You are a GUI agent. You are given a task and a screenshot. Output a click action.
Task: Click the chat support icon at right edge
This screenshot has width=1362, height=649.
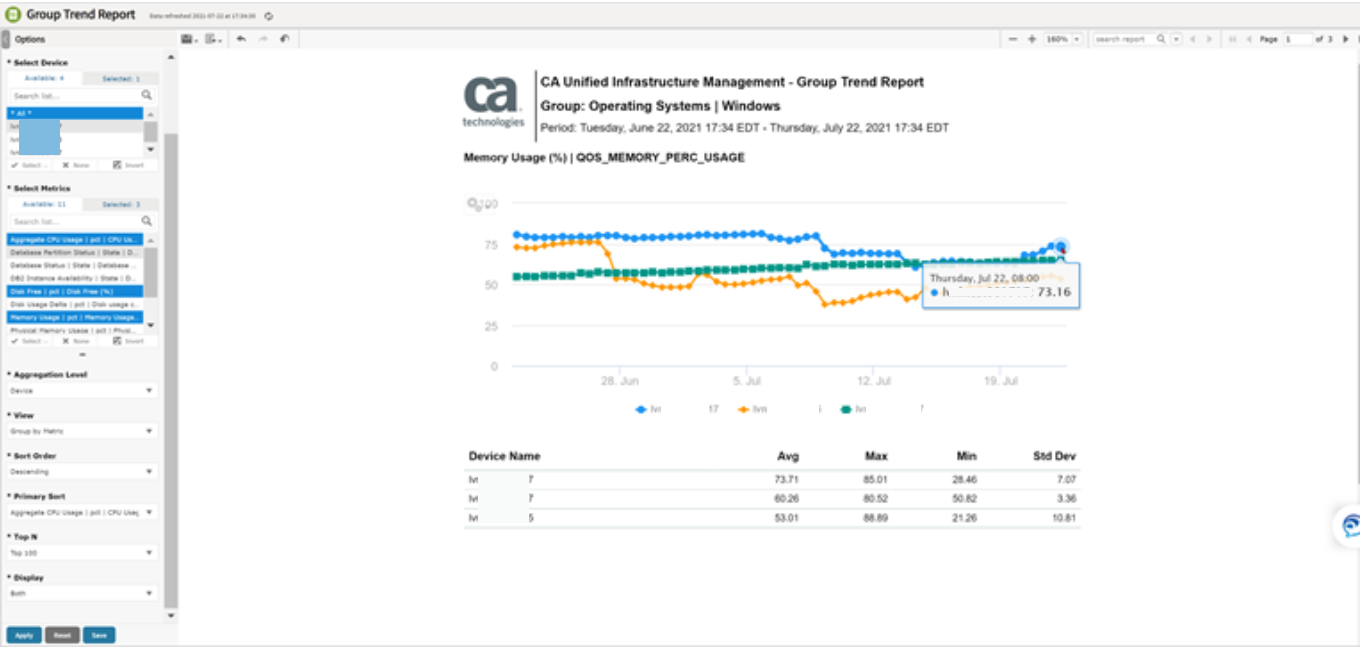(1350, 526)
